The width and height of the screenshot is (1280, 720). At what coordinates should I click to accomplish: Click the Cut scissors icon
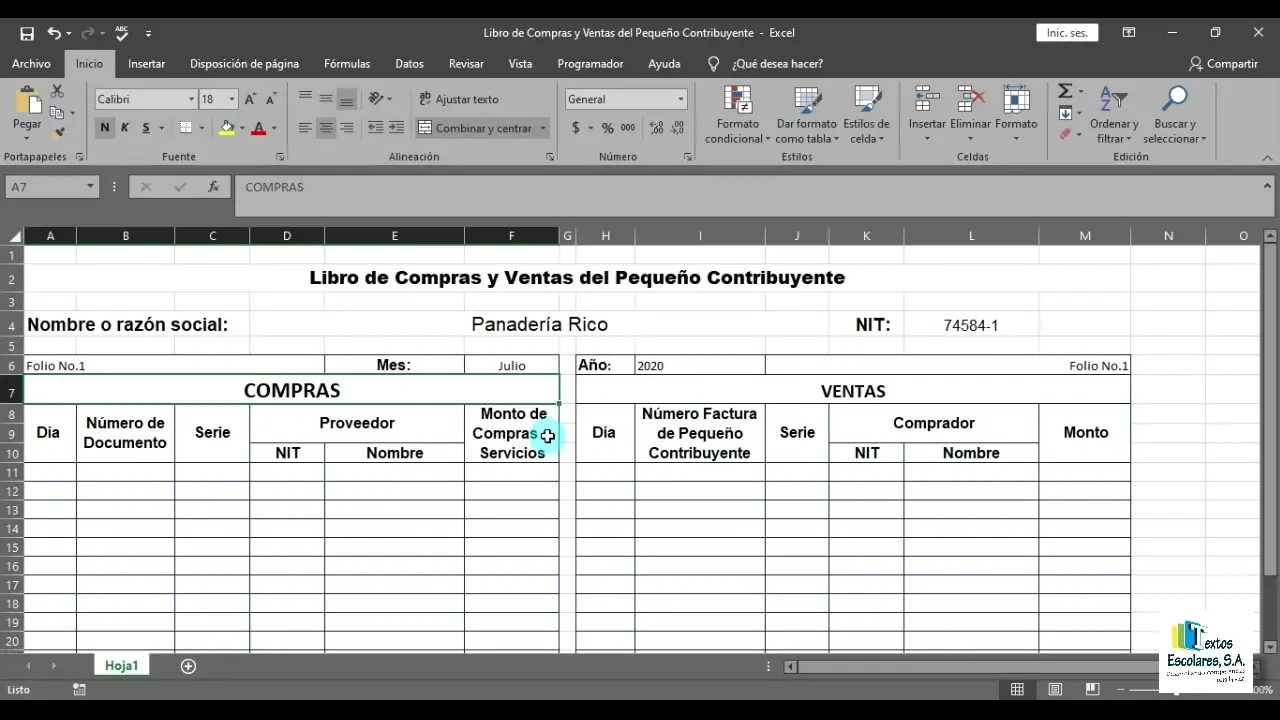point(57,92)
